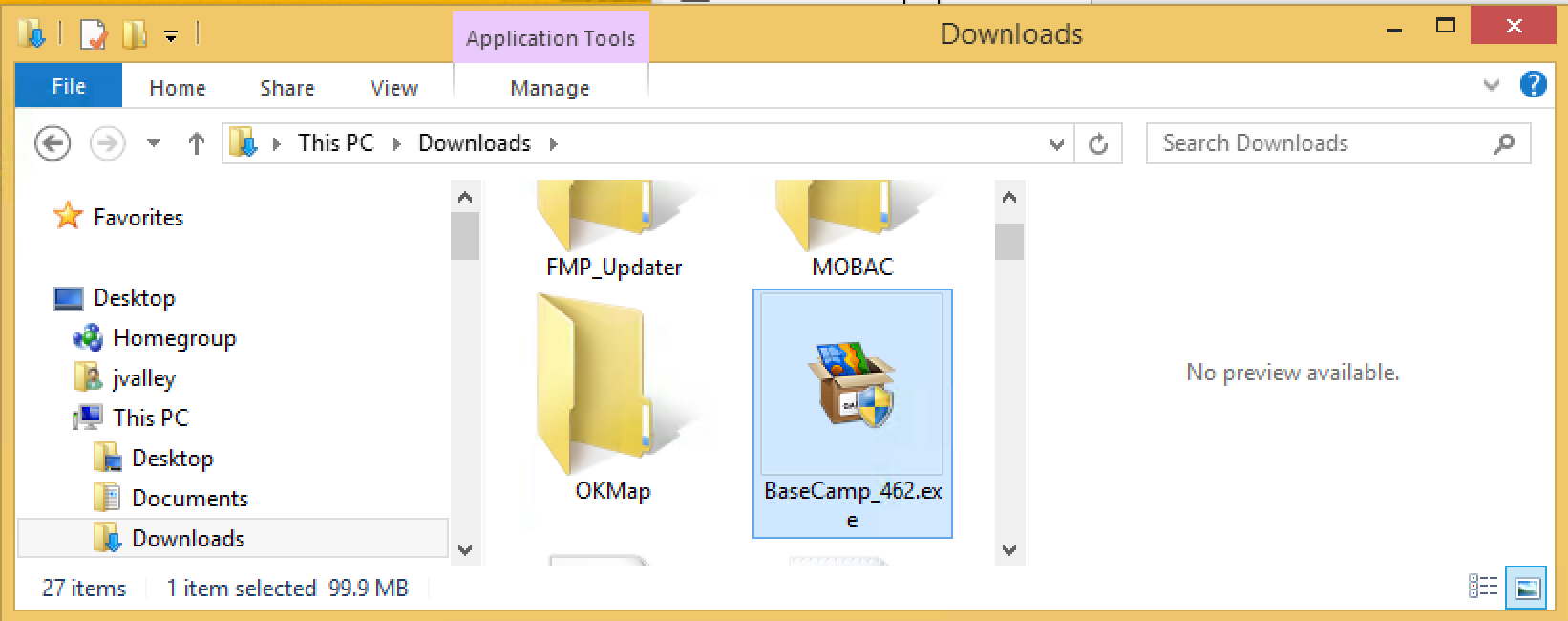1568x621 pixels.
Task: Open Documents in the navigation pane
Action: pos(190,499)
